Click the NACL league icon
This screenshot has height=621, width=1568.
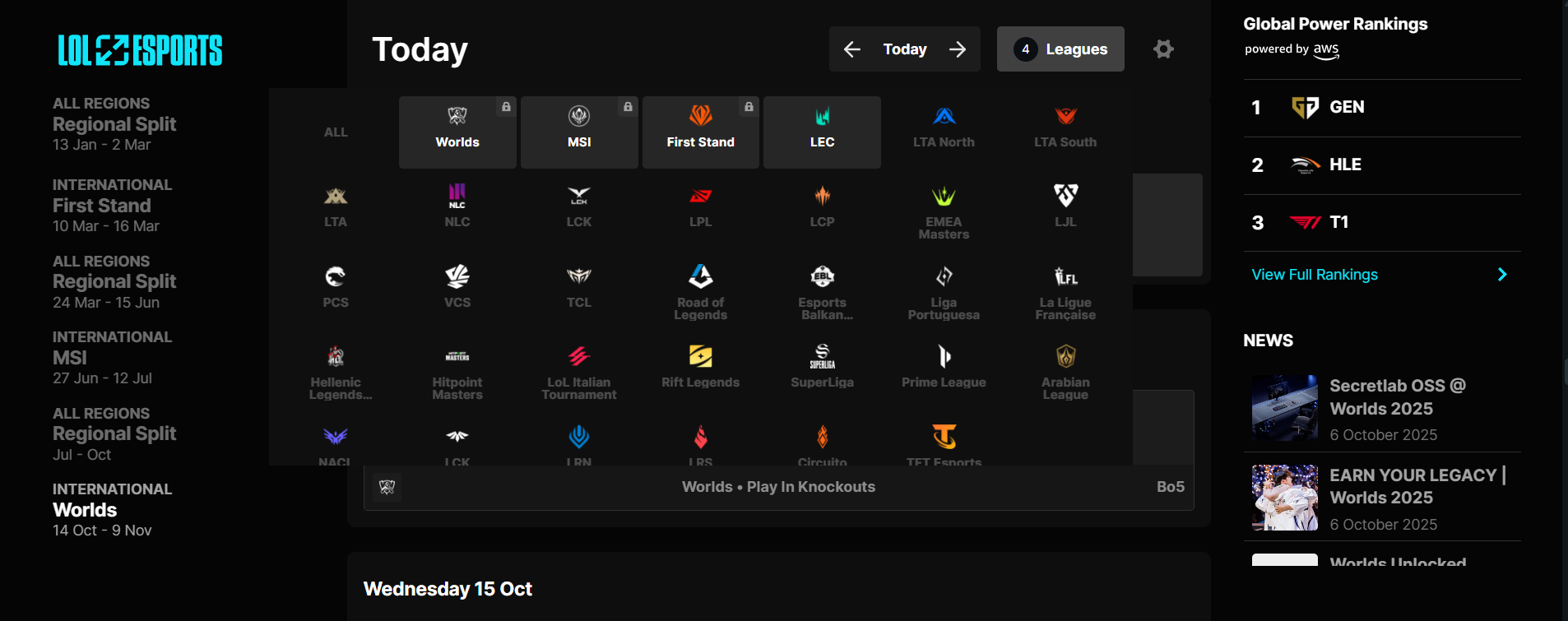(x=336, y=436)
